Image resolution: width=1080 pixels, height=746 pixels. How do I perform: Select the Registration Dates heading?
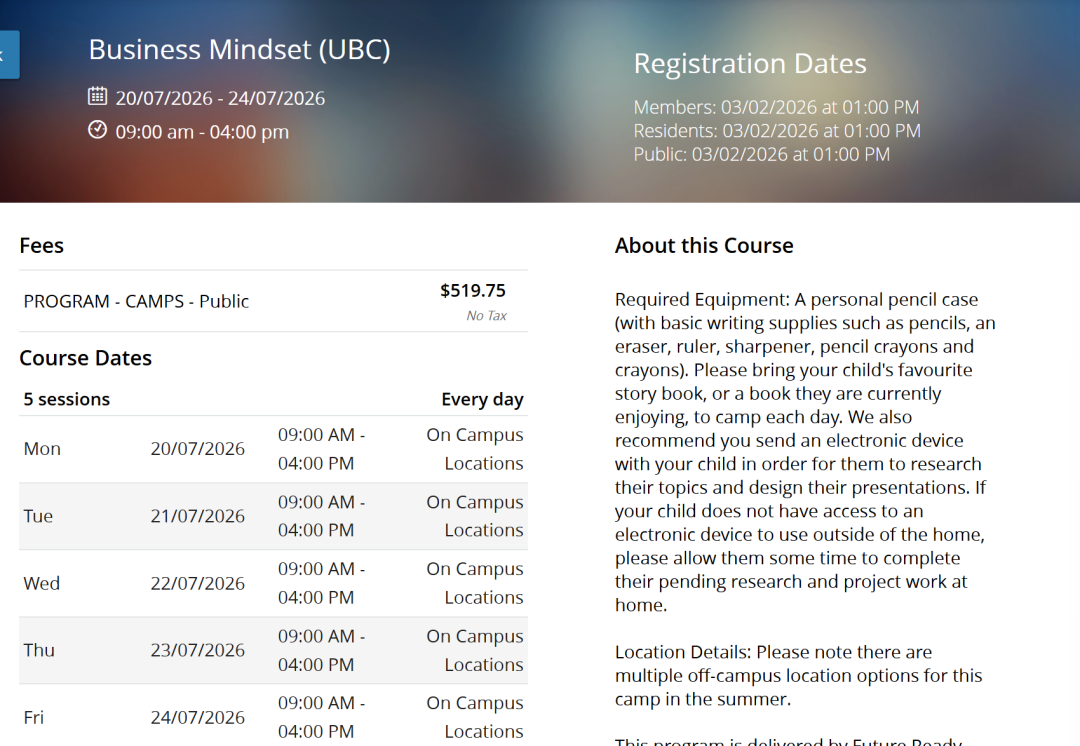pyautogui.click(x=750, y=64)
